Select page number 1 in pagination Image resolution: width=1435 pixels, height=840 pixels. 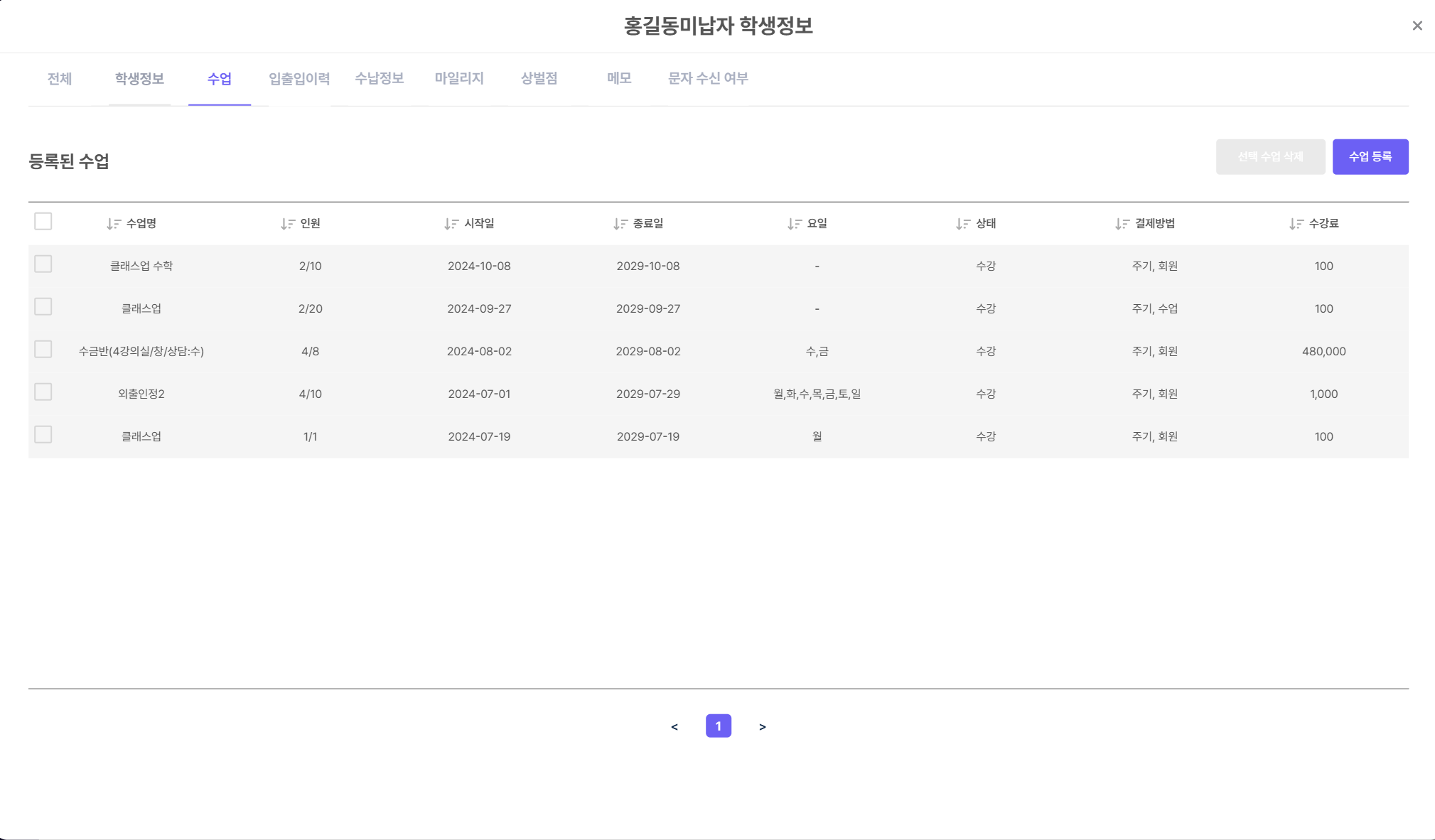718,726
